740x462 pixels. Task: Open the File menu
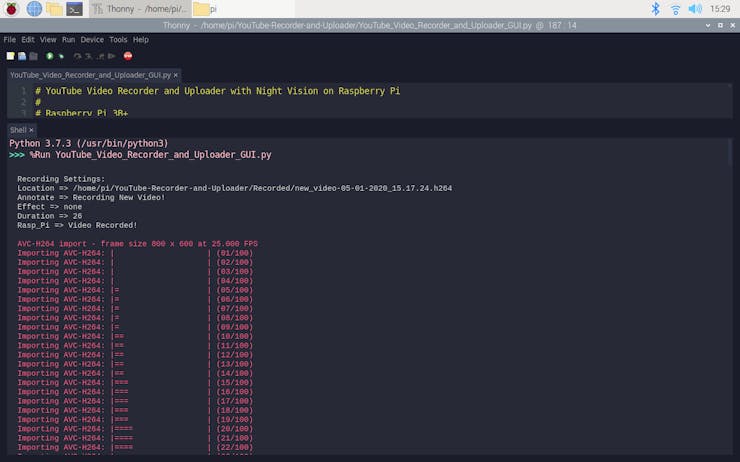click(x=9, y=40)
